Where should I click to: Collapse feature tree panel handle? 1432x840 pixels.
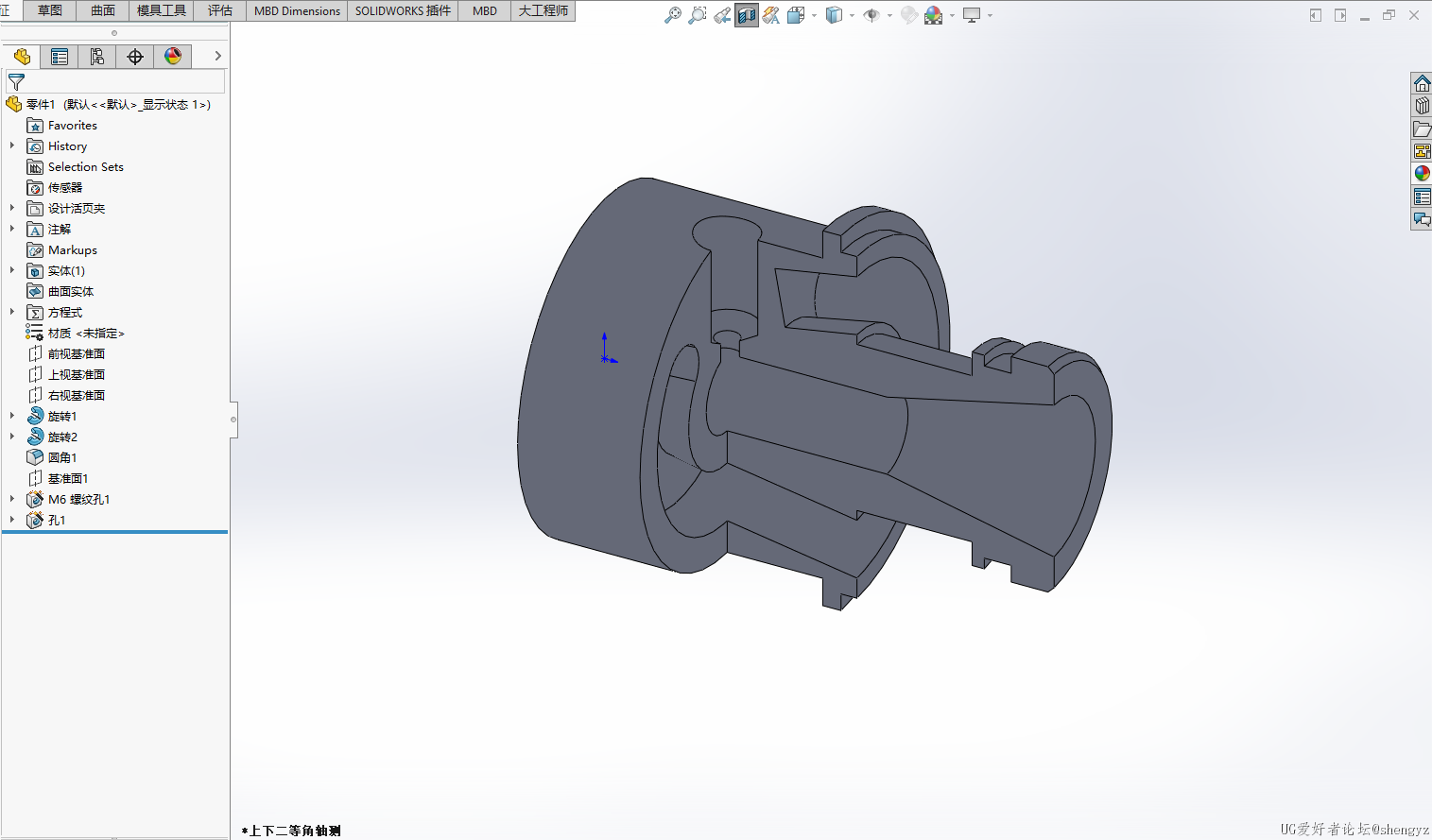pos(233,419)
